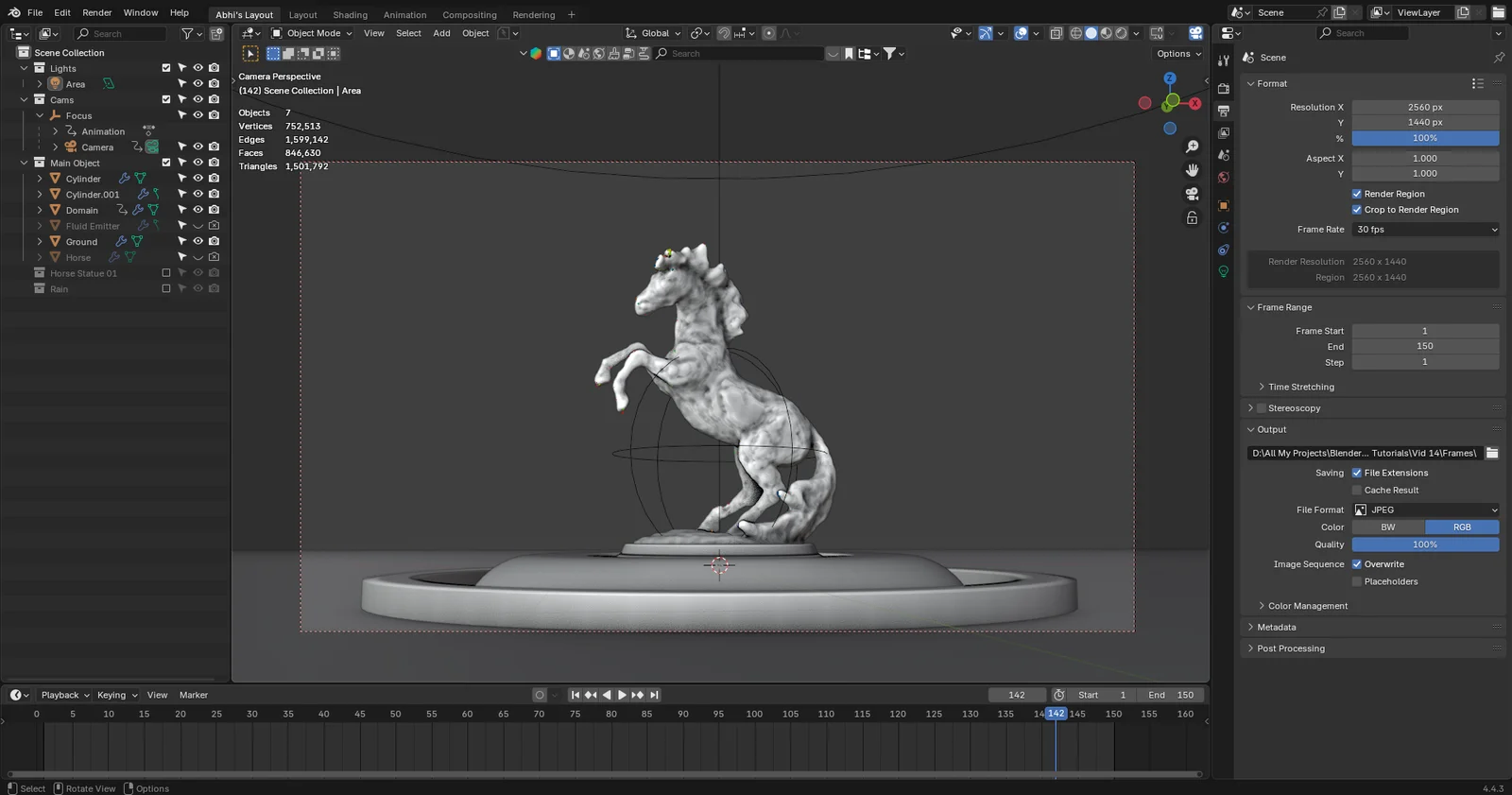Jump to the last frame
Viewport: 1512px width, 795px height.
pos(654,695)
